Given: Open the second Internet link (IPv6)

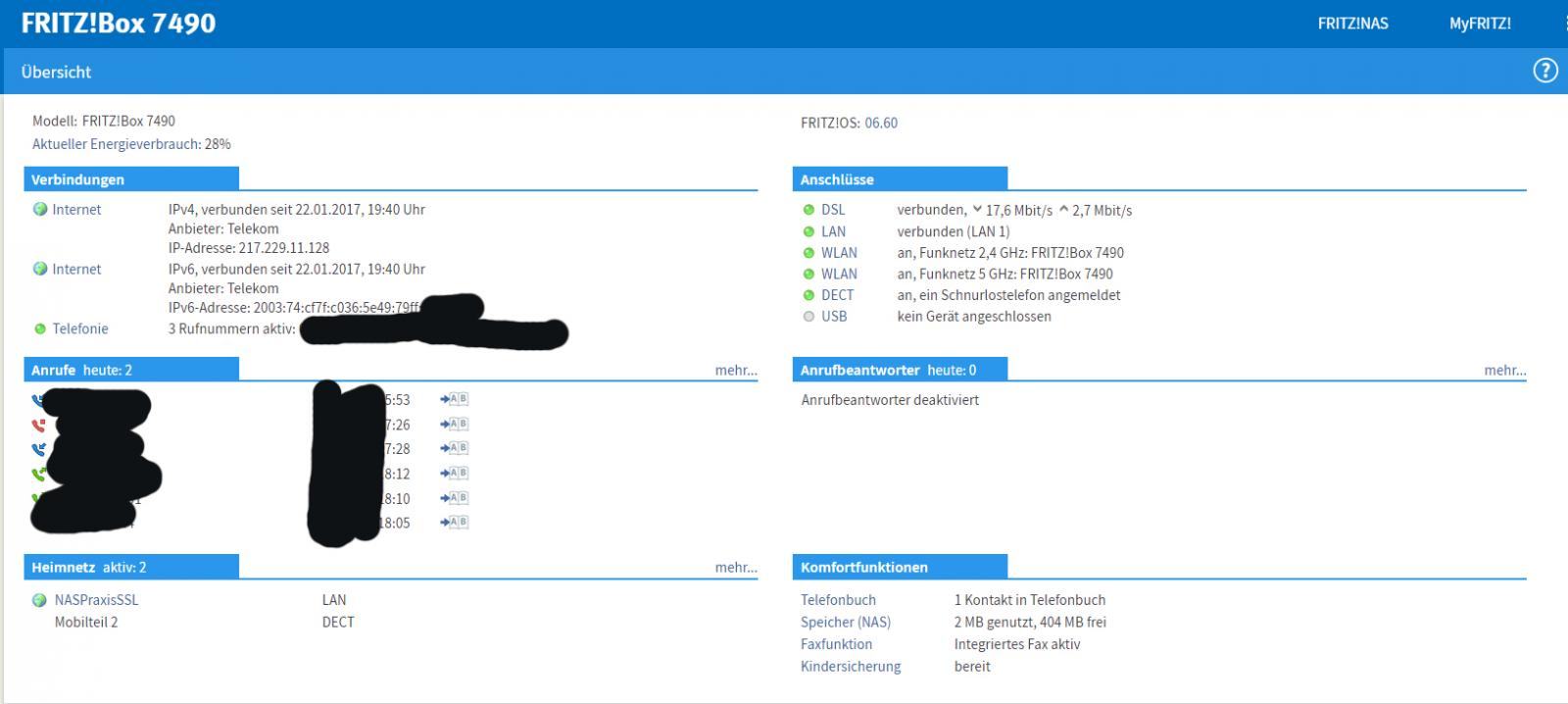Looking at the screenshot, I should point(76,270).
